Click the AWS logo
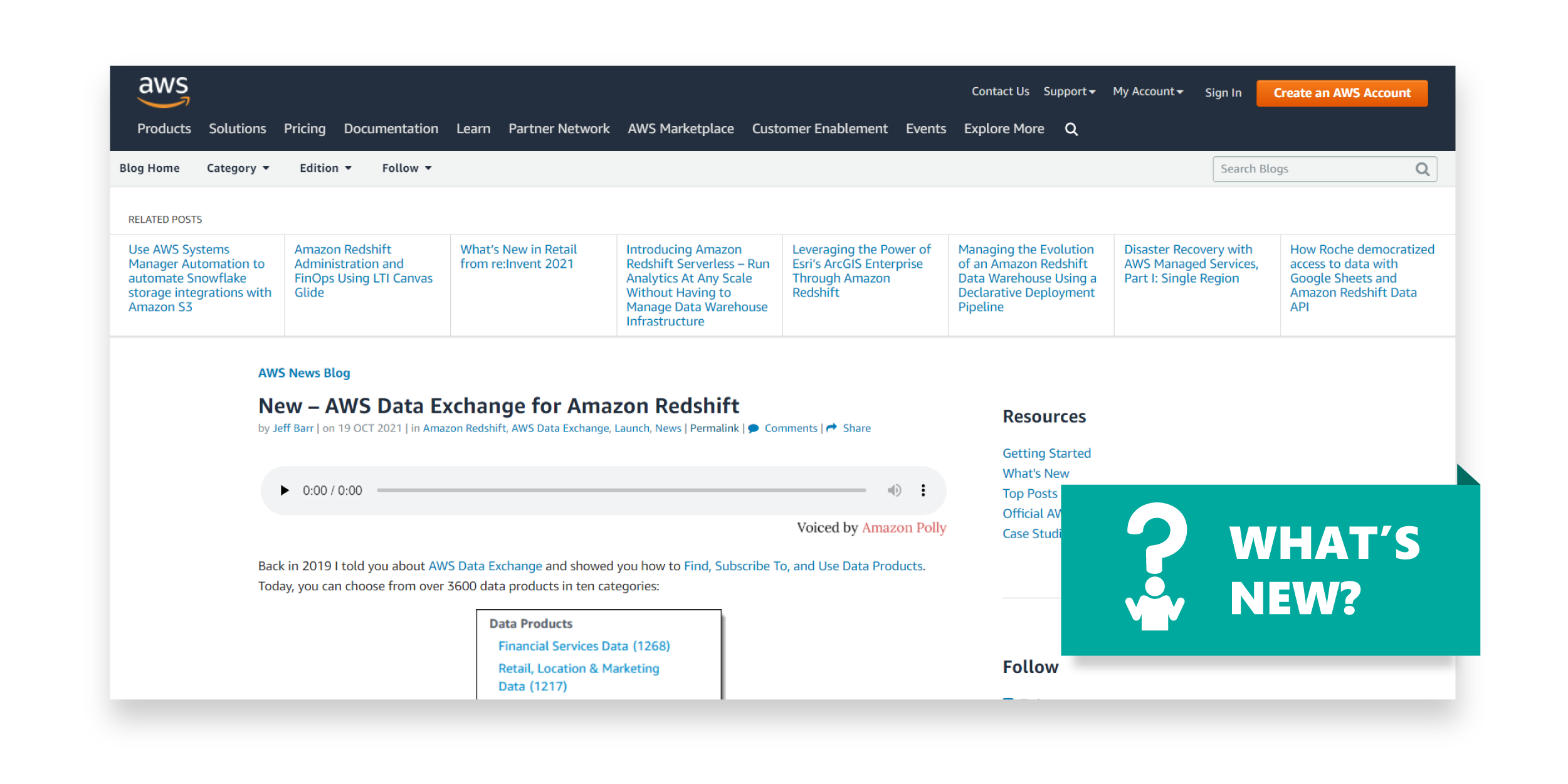Image resolution: width=1568 pixels, height=784 pixels. [164, 92]
